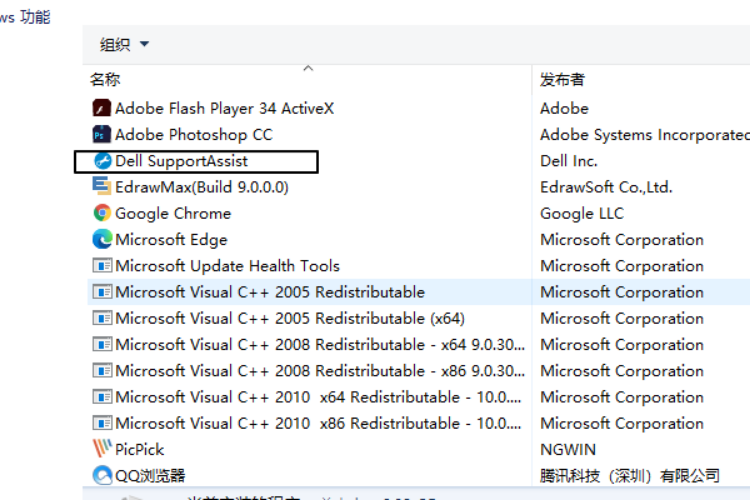750x500 pixels.
Task: Select the Microsoft Edge icon
Action: click(101, 240)
